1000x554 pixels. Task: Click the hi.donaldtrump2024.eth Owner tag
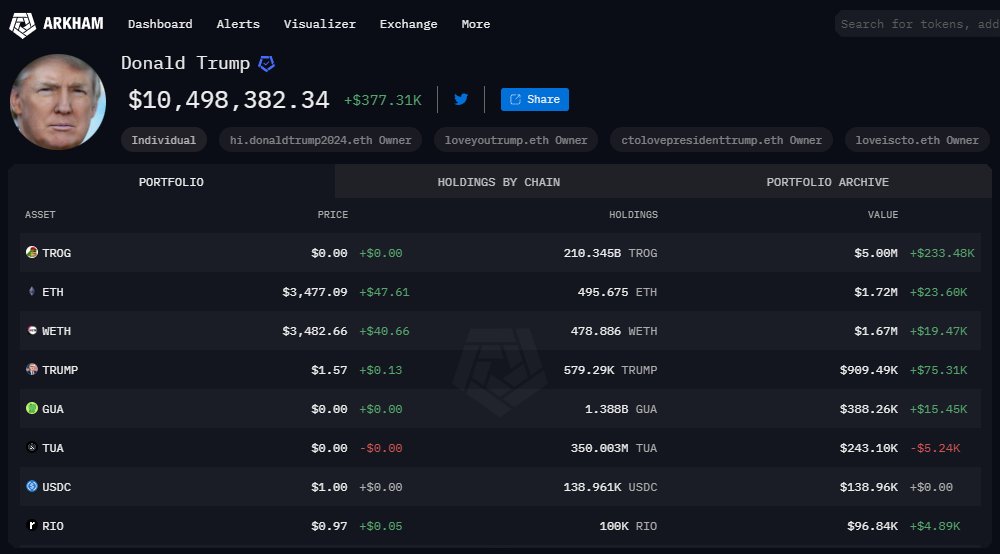coord(321,140)
